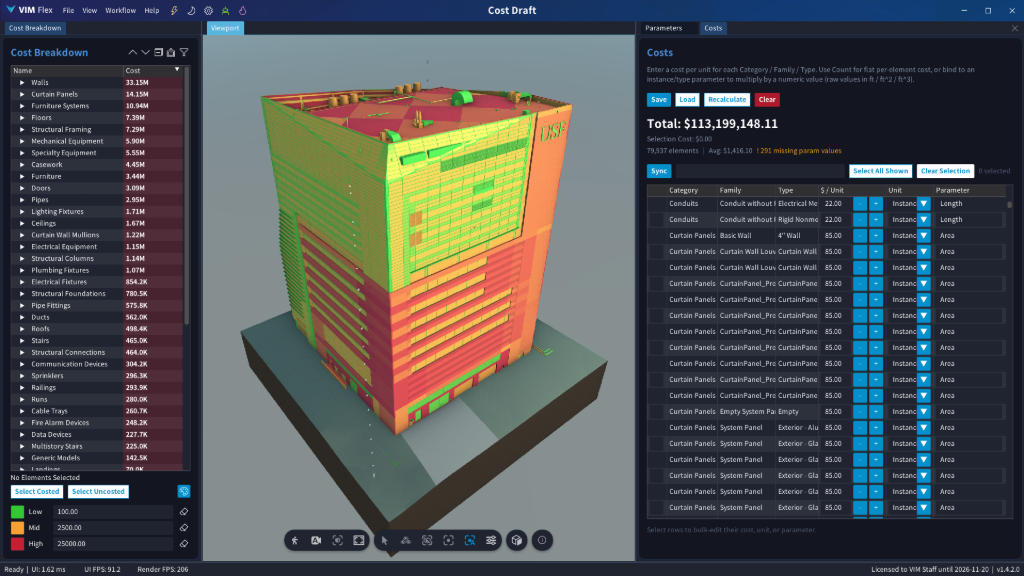Select the Costs tab
Viewport: 1024px width, 576px height.
coord(713,28)
